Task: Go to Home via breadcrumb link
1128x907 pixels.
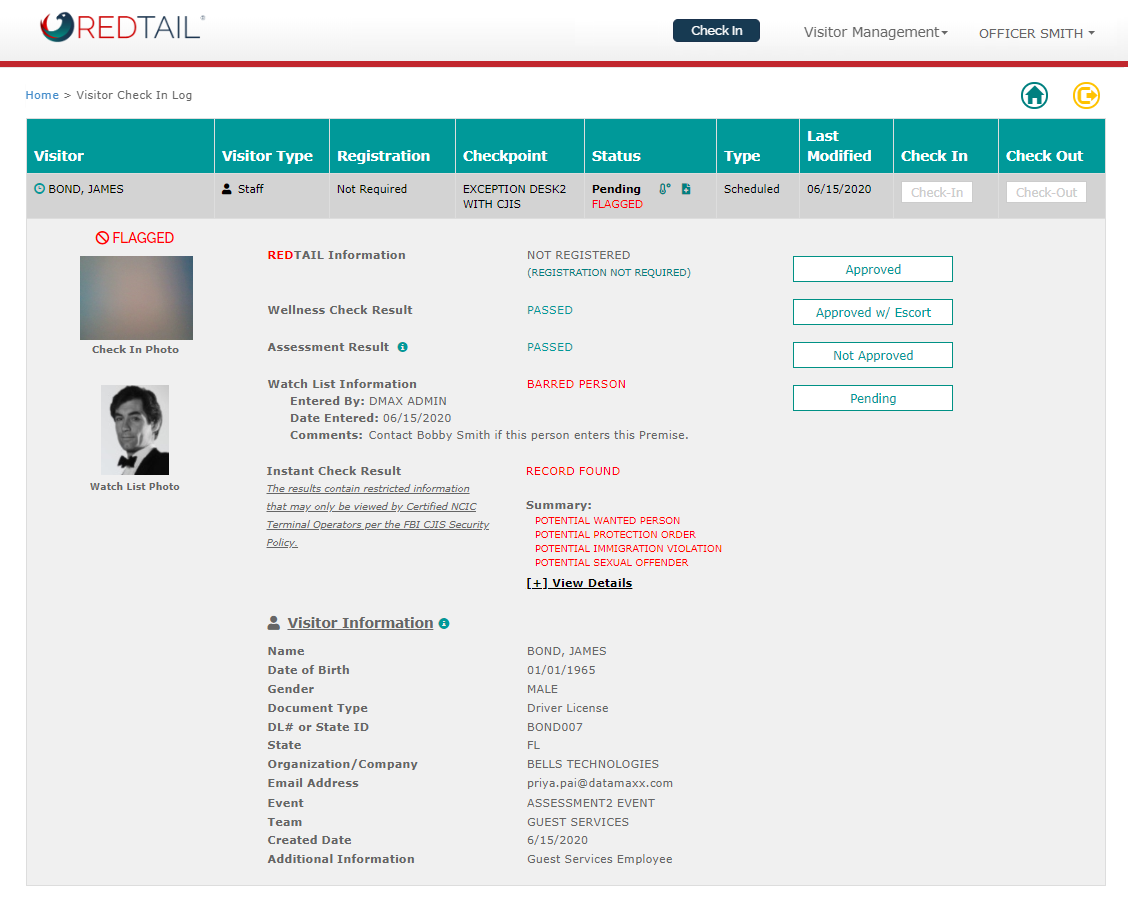Action: click(x=42, y=95)
